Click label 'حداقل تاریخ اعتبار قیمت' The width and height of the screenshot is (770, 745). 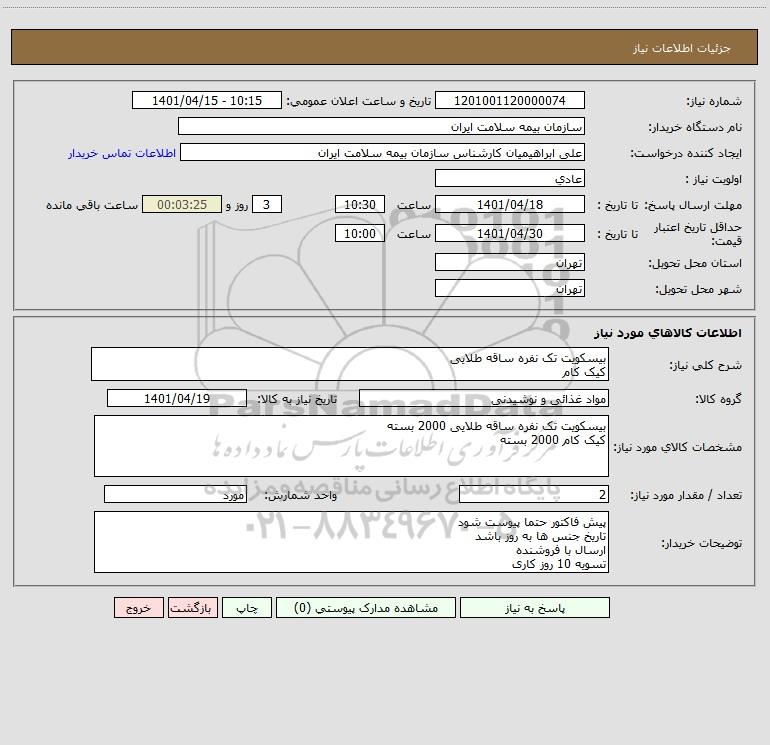coord(697,234)
